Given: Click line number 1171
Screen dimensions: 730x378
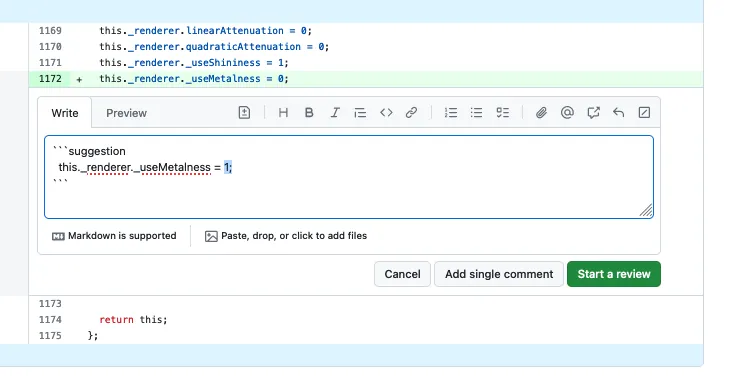Looking at the screenshot, I should (50, 63).
